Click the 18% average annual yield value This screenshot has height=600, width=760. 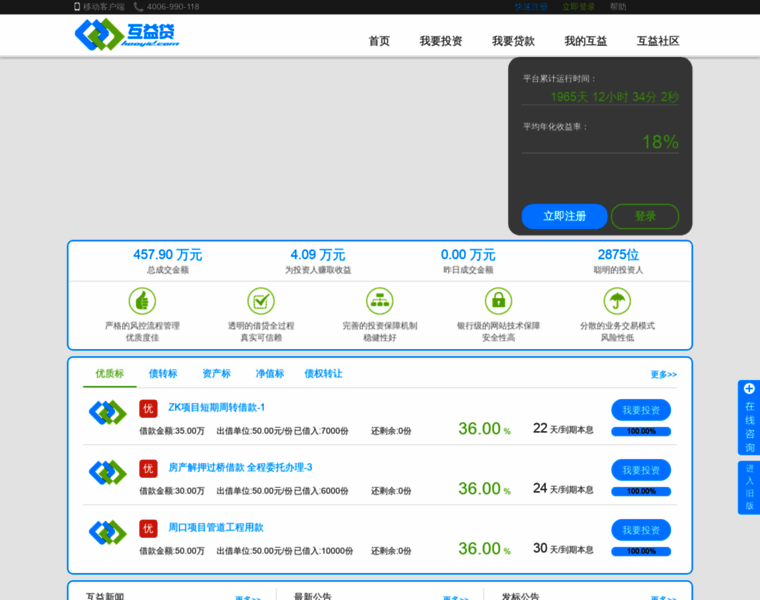(x=660, y=142)
